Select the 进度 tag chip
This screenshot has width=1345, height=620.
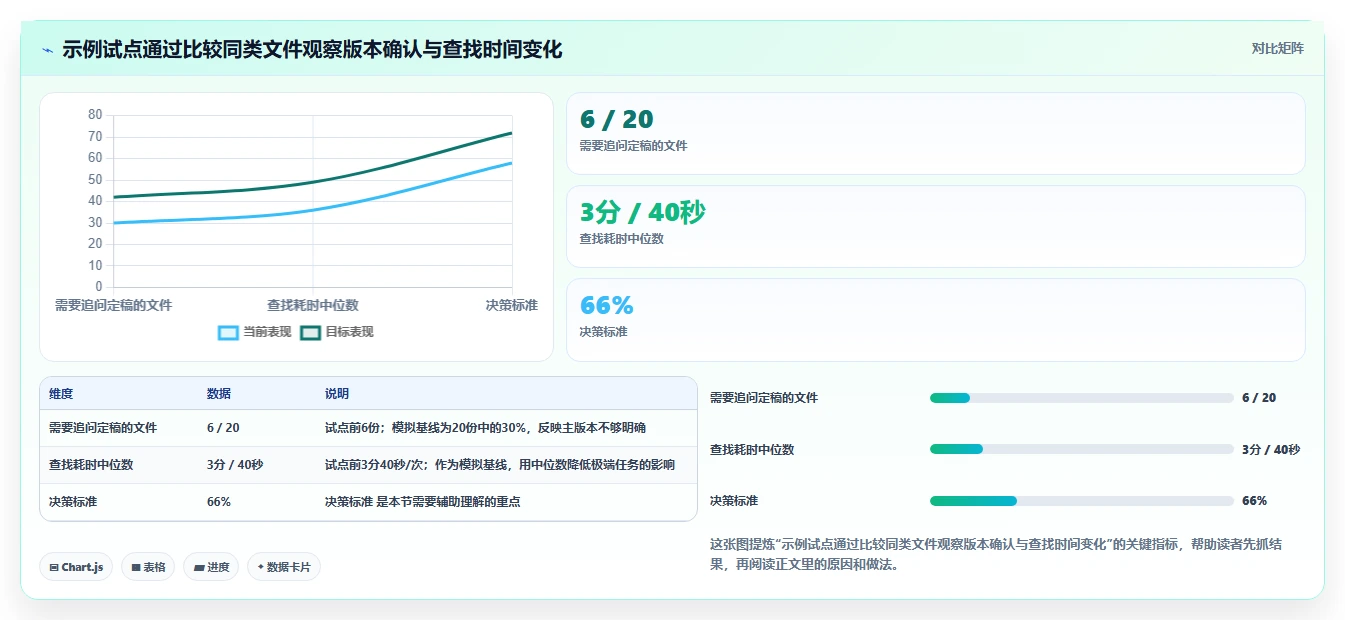[x=211, y=567]
